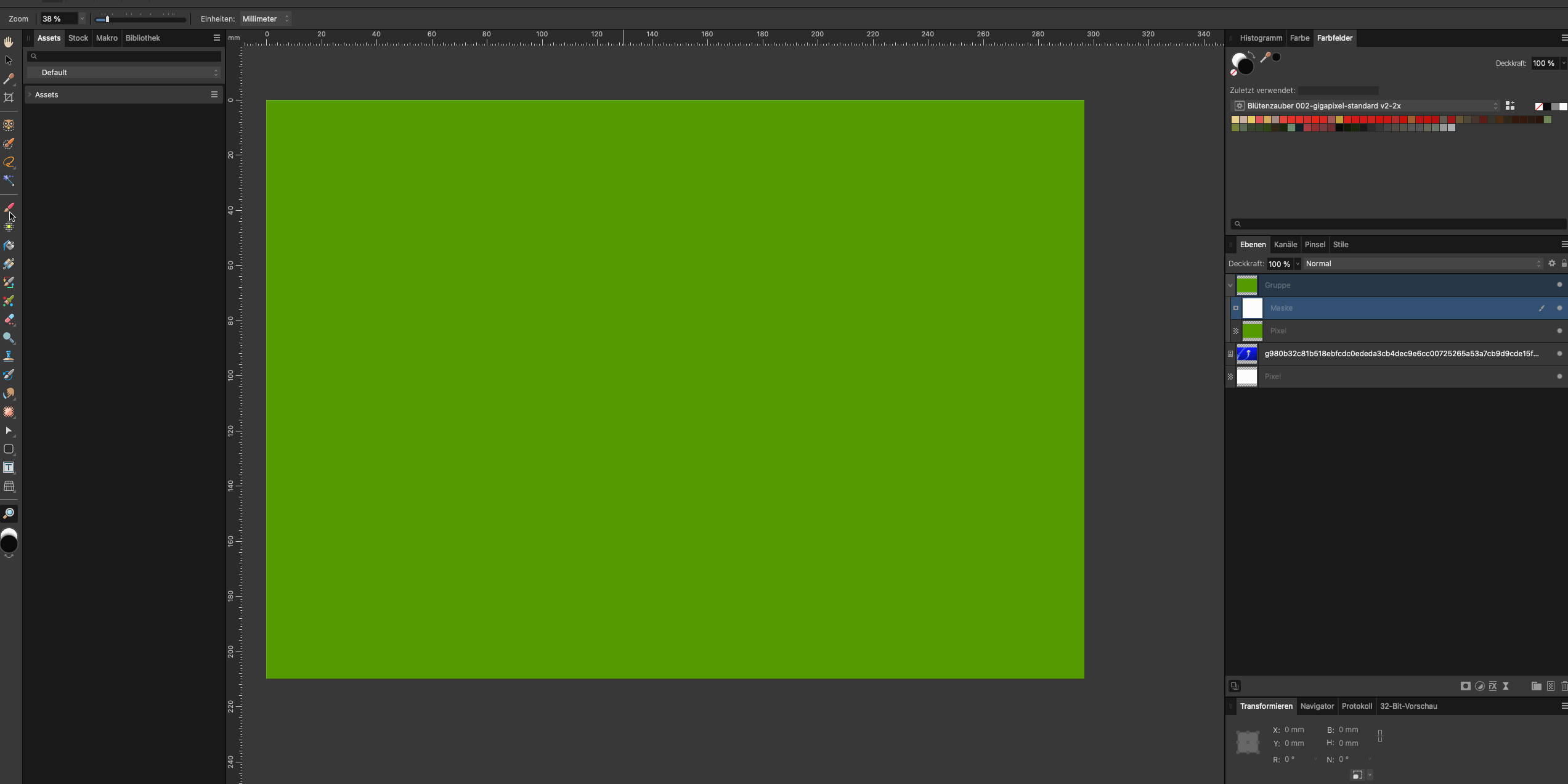Open Adjustments via half-circle icon in Ebenen footer
The width and height of the screenshot is (1568, 784).
tap(1479, 686)
